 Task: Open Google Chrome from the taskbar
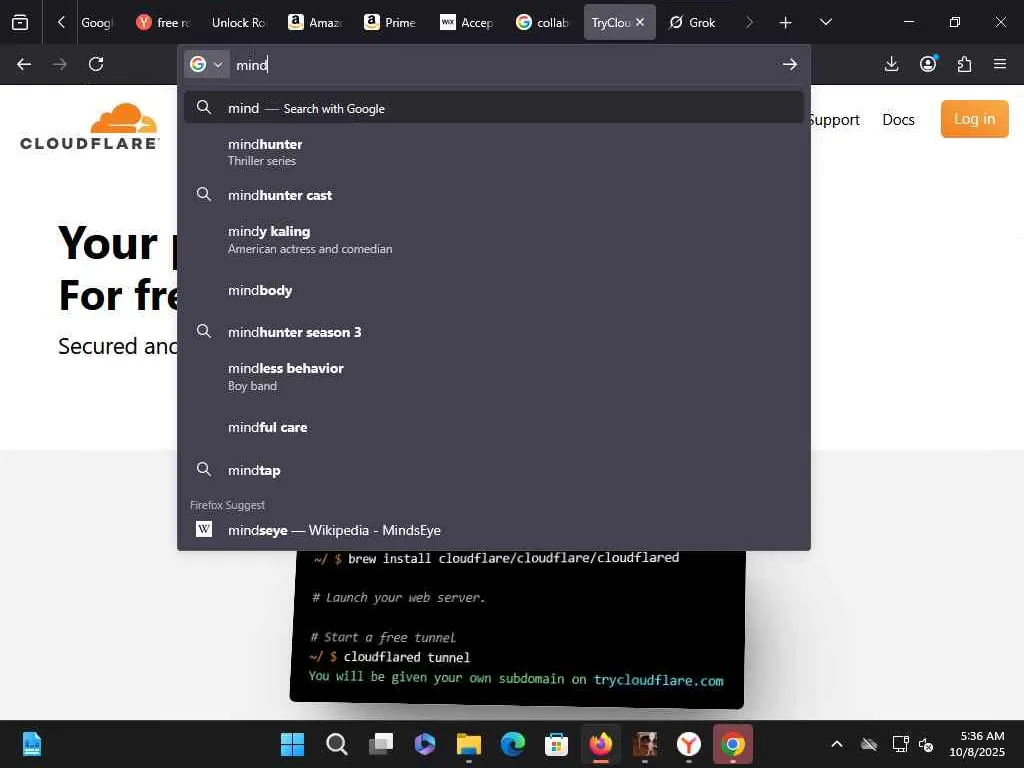(733, 744)
